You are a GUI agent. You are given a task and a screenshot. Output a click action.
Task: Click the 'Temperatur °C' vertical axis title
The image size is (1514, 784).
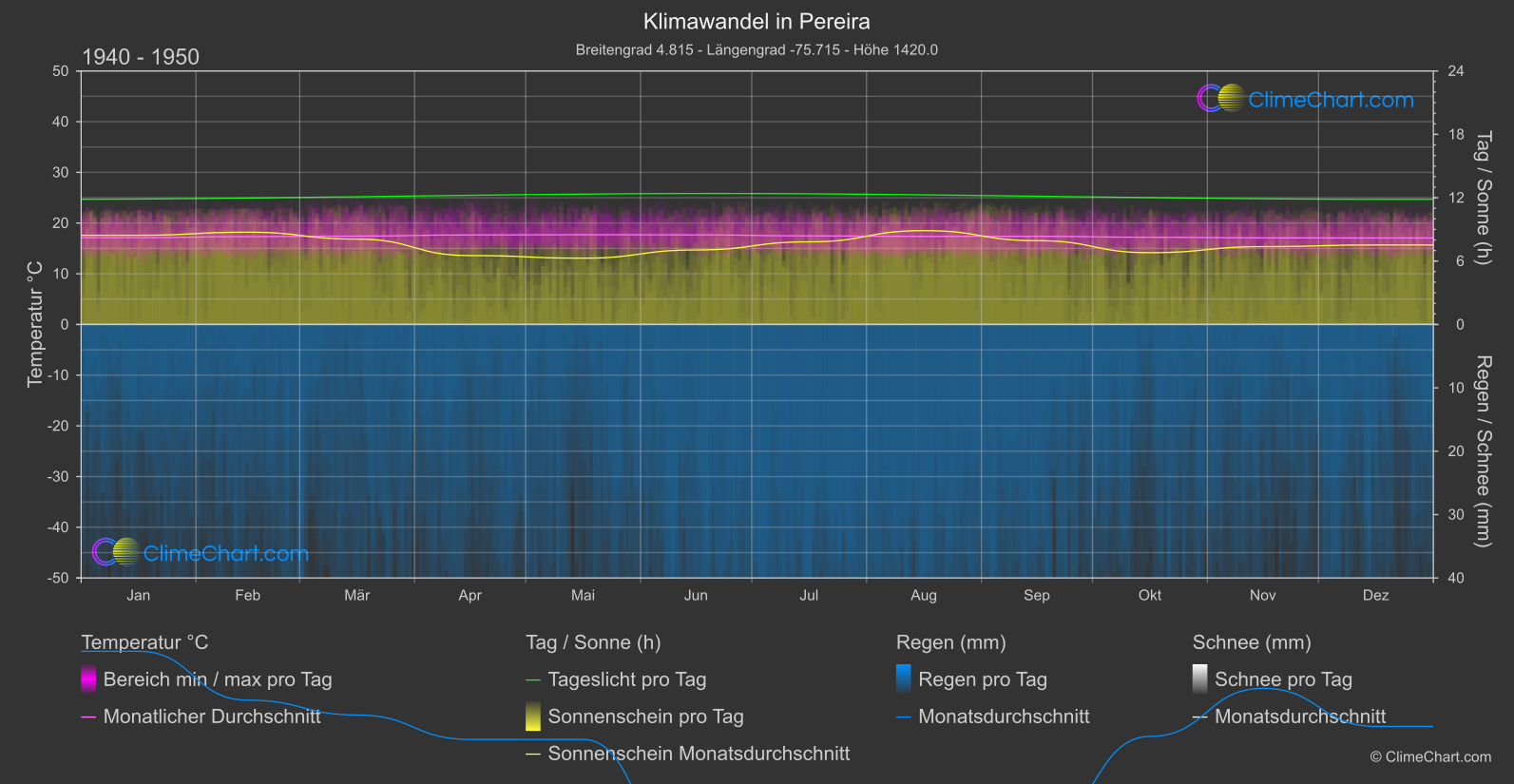point(35,324)
